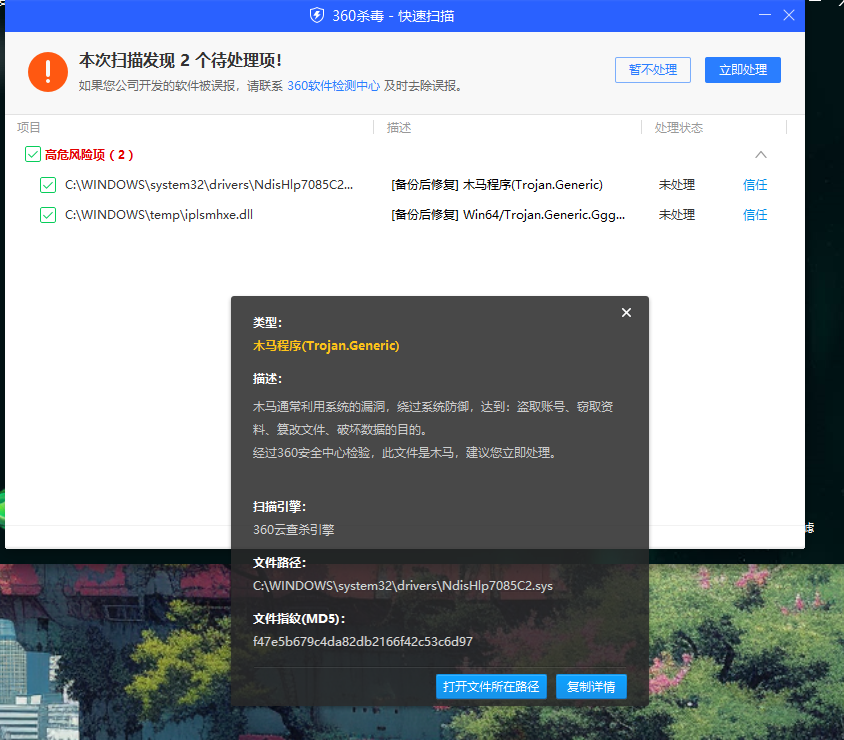Click the file path NdisHlp7085C2.sys in popup

[403, 586]
